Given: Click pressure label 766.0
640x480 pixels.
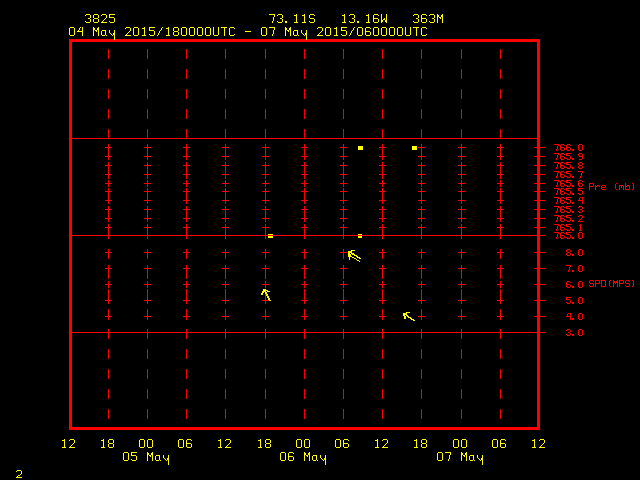Looking at the screenshot, I should pyautogui.click(x=569, y=148).
